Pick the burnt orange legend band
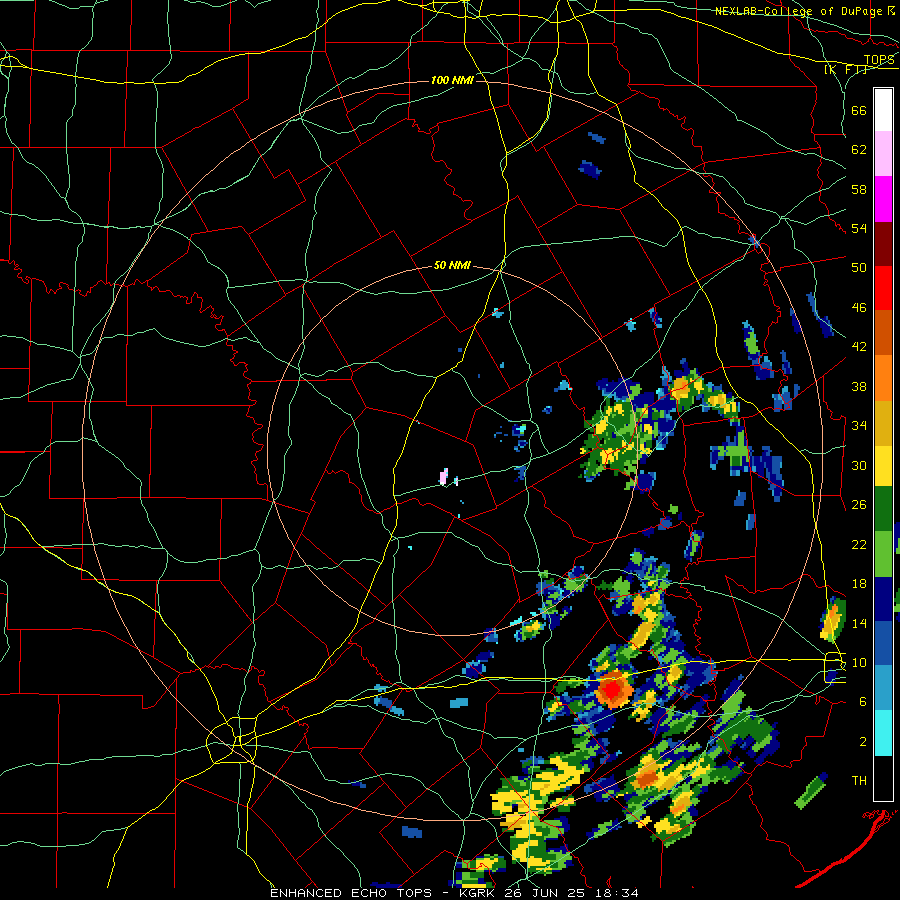The image size is (900, 900). pos(883,333)
